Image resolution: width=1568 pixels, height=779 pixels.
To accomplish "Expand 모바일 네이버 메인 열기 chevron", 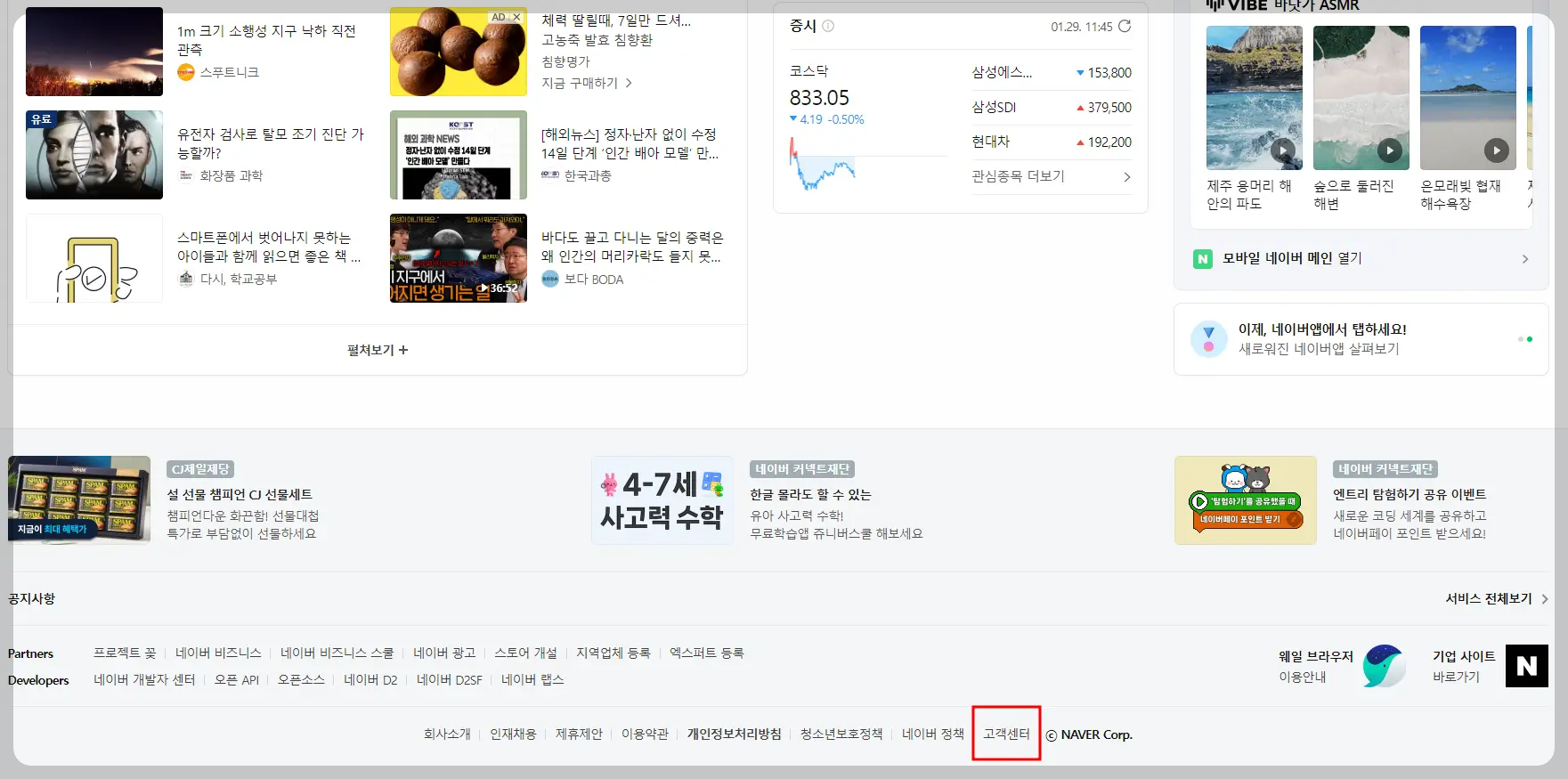I will 1525,259.
